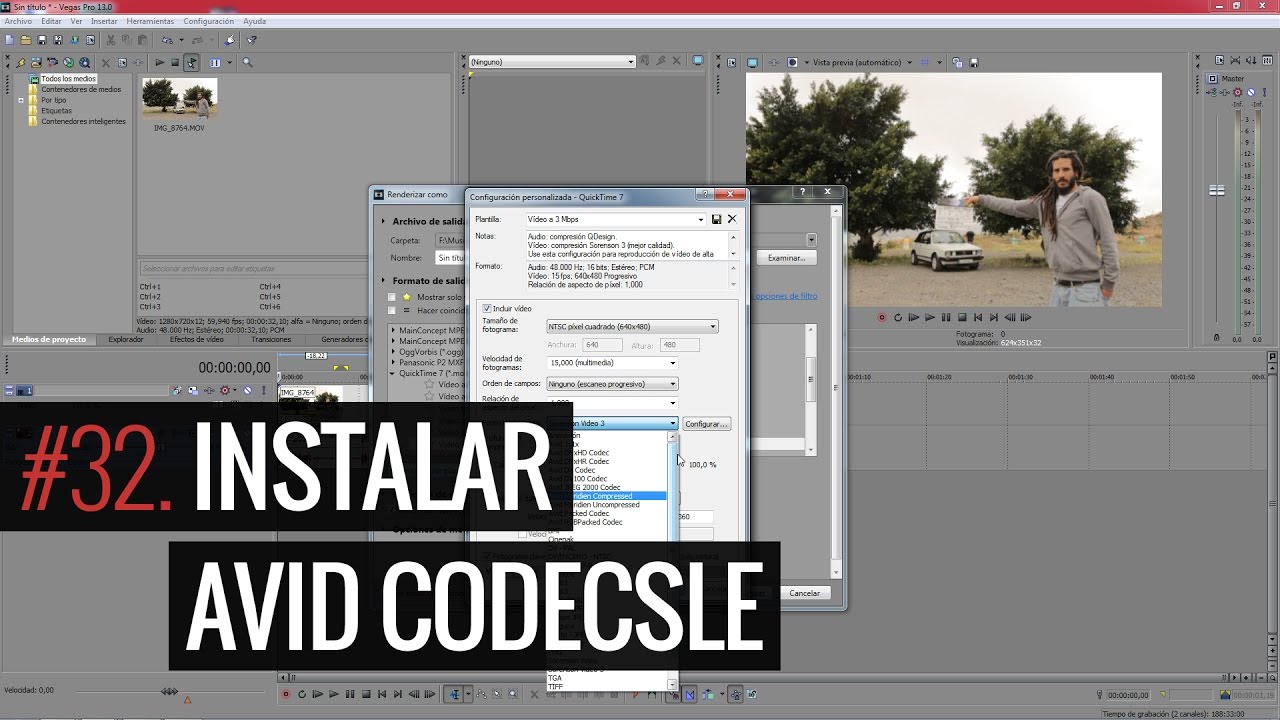The height and width of the screenshot is (720, 1280).
Task: Expand the Por tipo tree node
Action: click(21, 100)
